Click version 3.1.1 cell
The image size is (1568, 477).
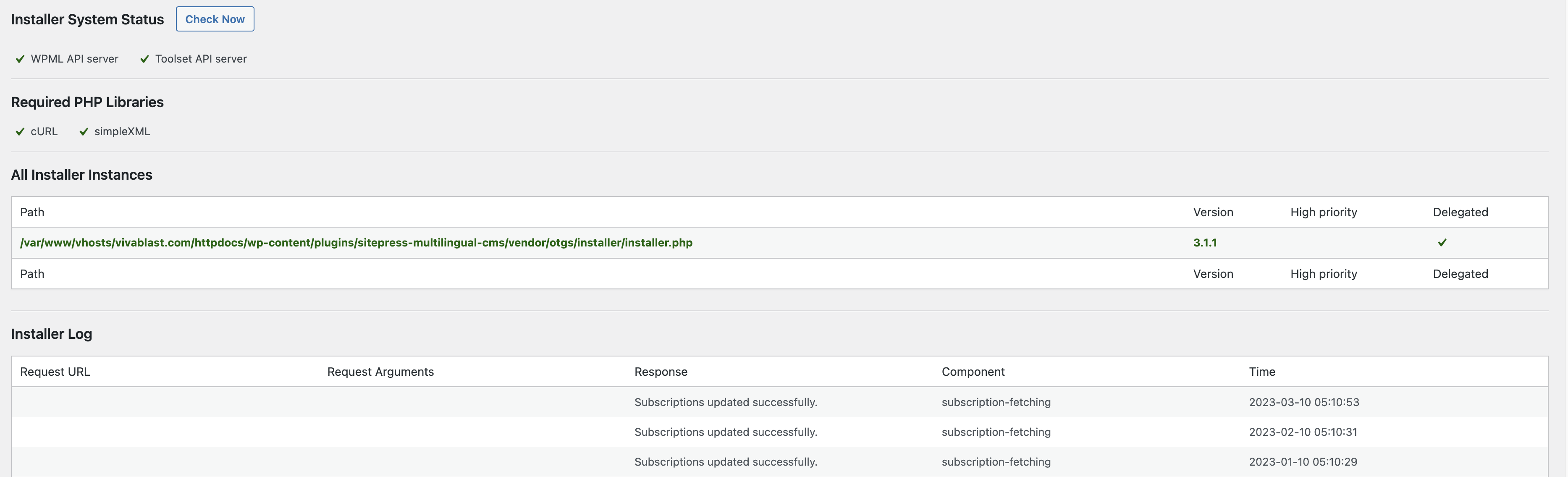(1205, 243)
